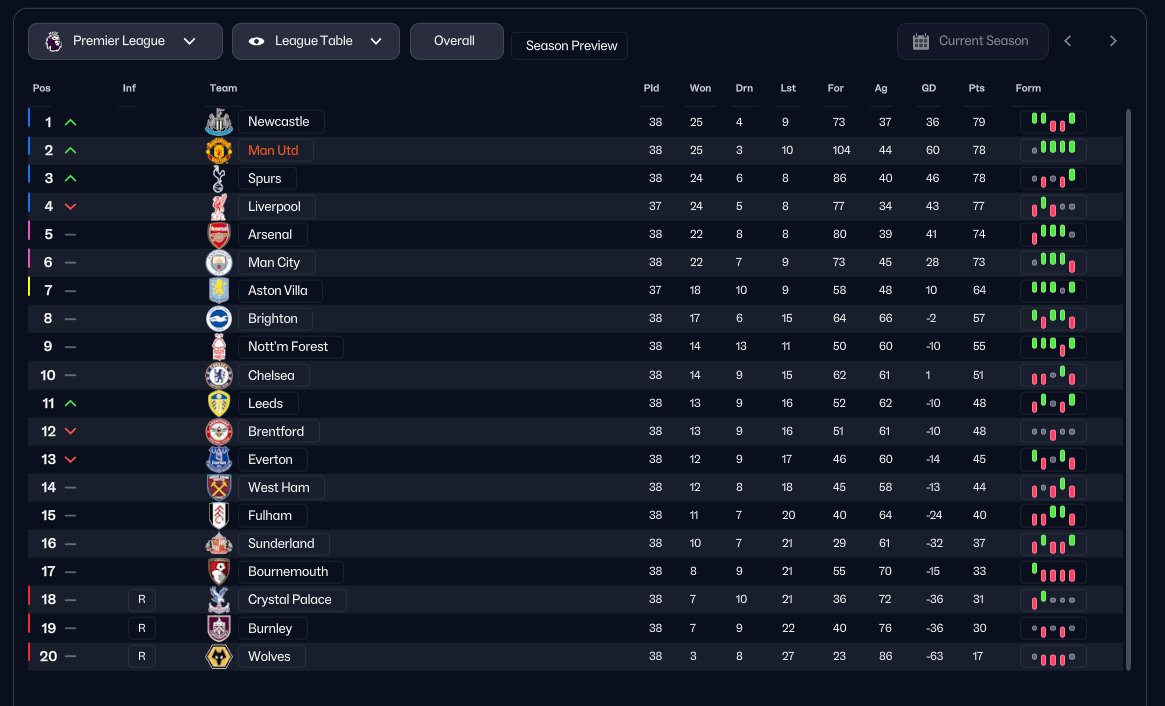Go to the next season arrow

[1113, 41]
